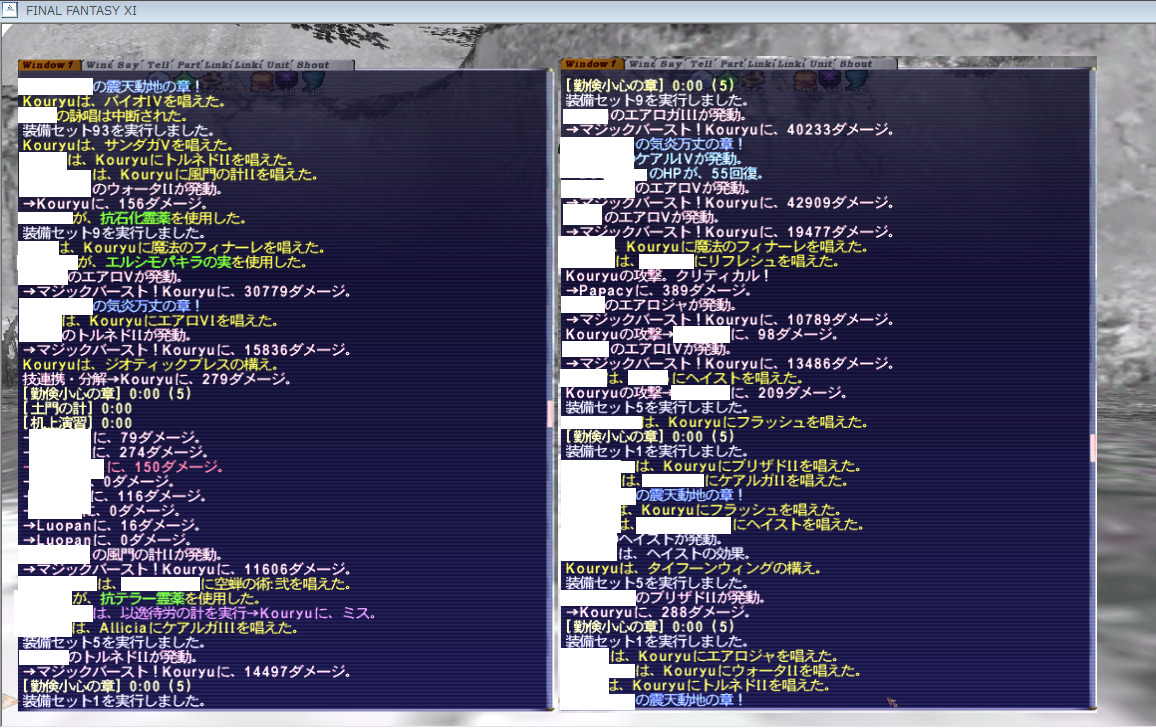Switch to Shout tab in right chat log

tap(856, 64)
